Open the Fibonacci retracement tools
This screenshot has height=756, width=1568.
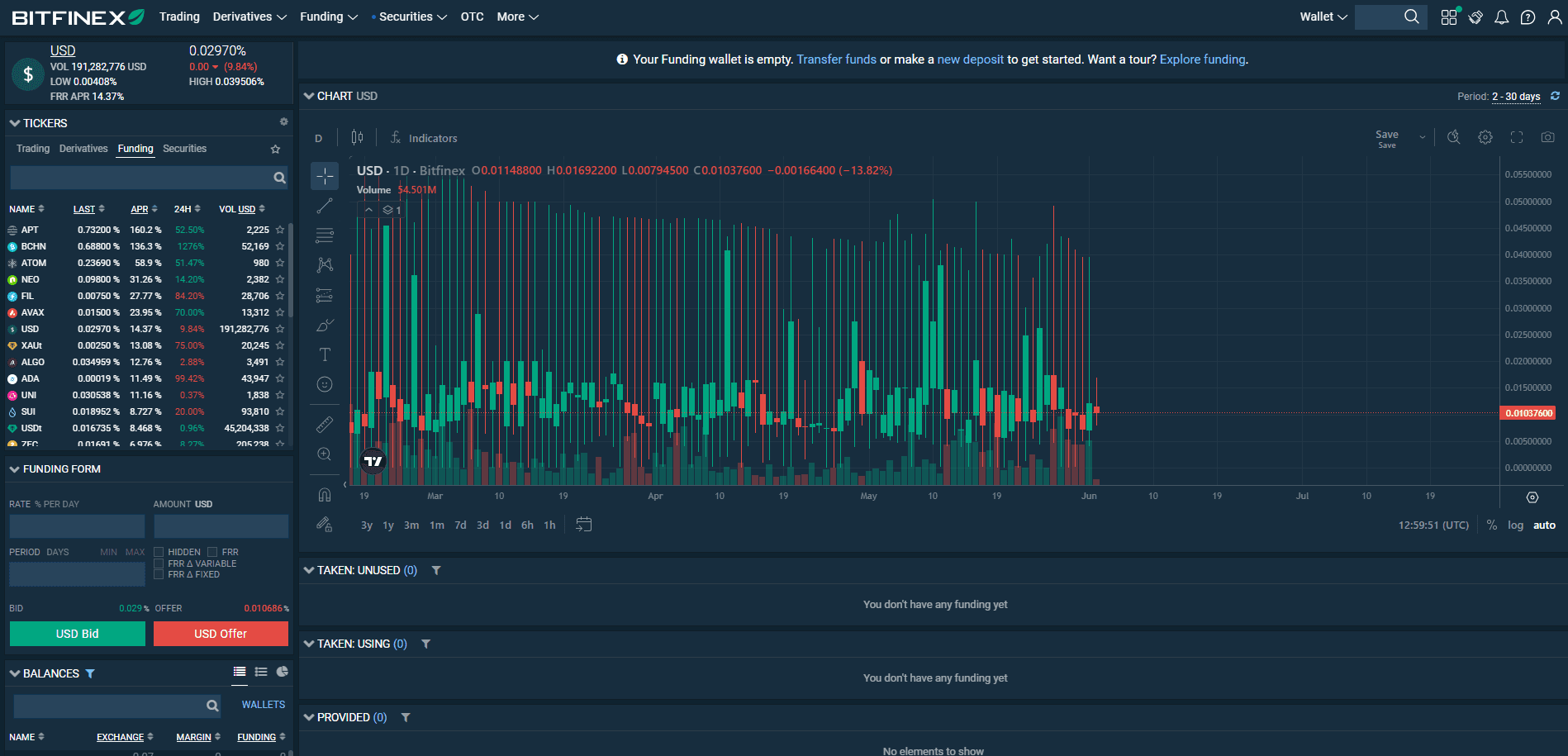(x=325, y=235)
